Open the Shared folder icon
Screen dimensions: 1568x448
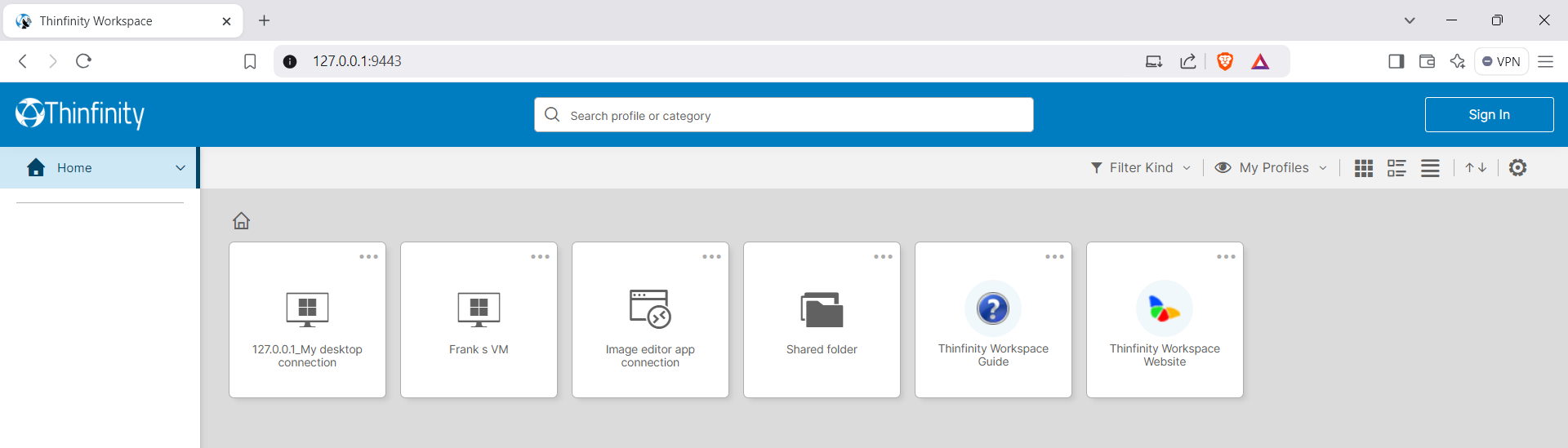(822, 309)
